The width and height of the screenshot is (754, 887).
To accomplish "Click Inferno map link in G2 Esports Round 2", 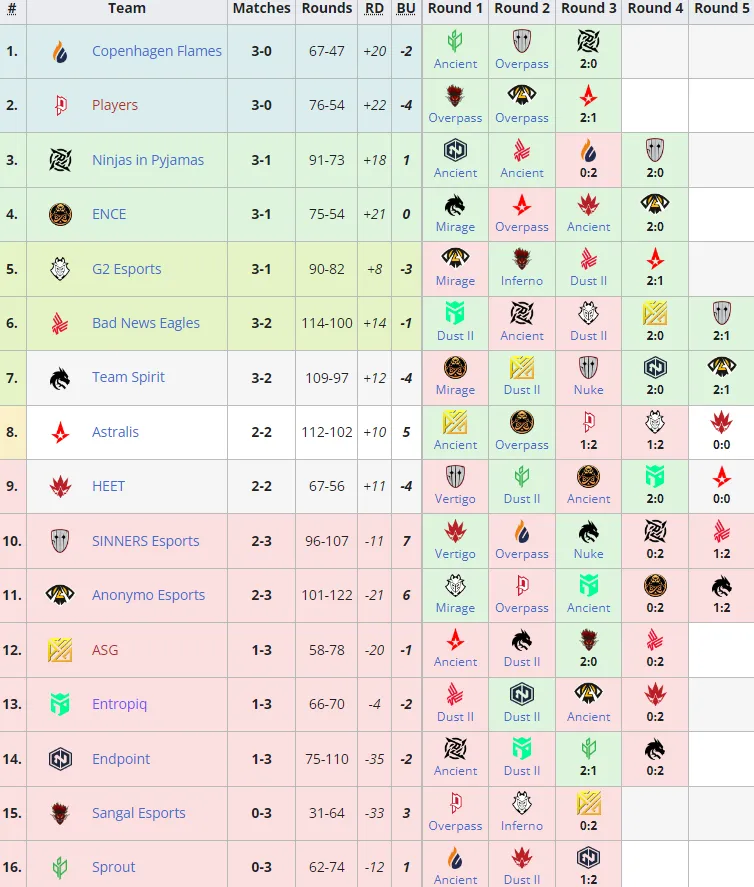I will pos(522,281).
